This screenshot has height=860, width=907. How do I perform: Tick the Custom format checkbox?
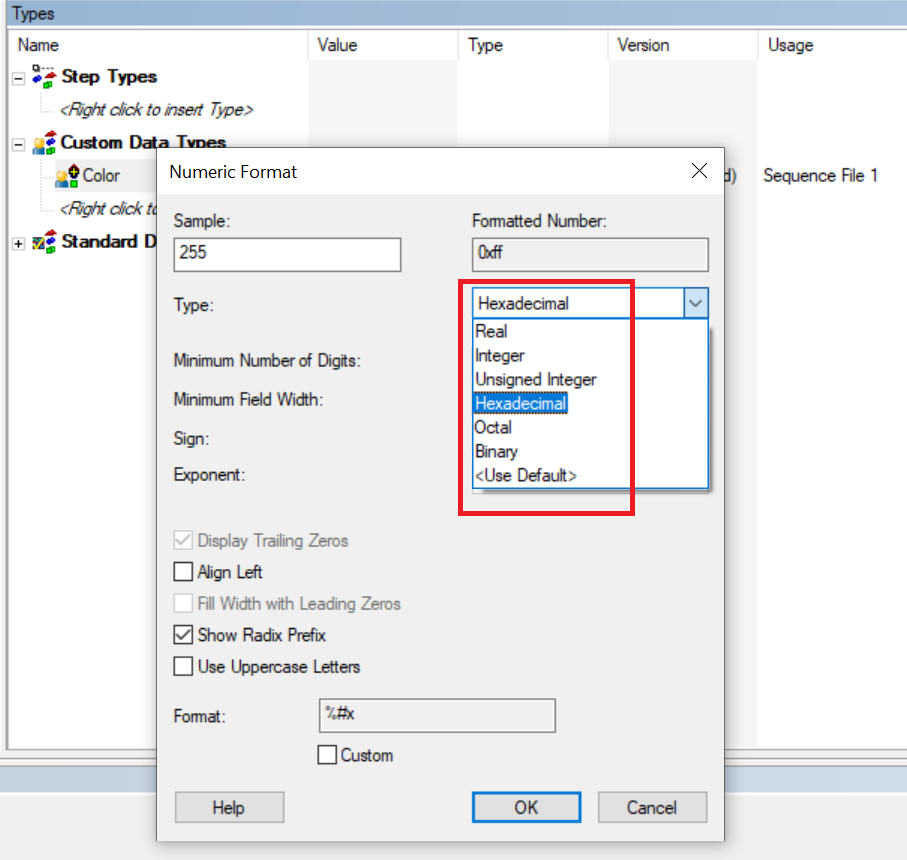(x=327, y=756)
